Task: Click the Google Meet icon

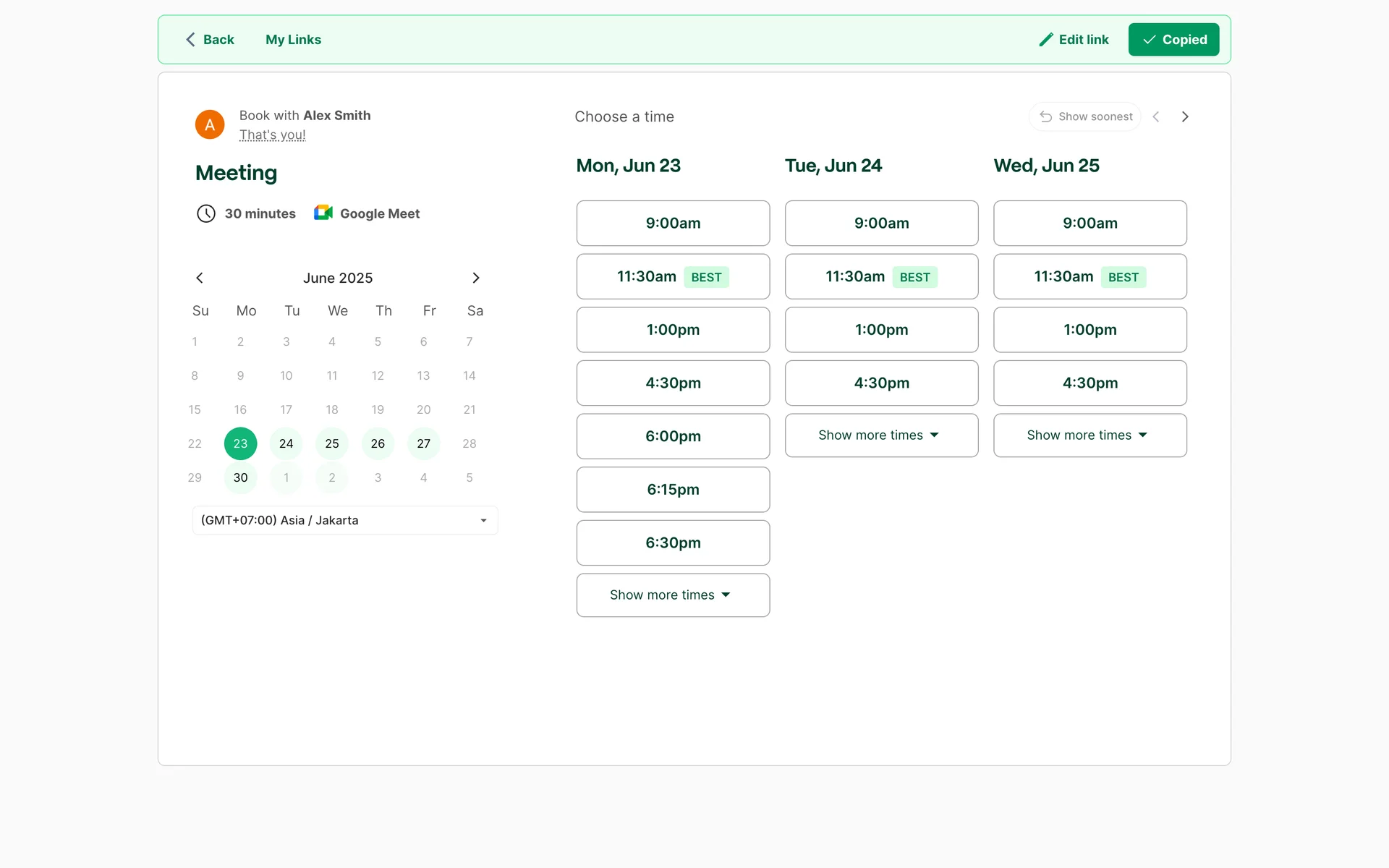Action: 323,213
